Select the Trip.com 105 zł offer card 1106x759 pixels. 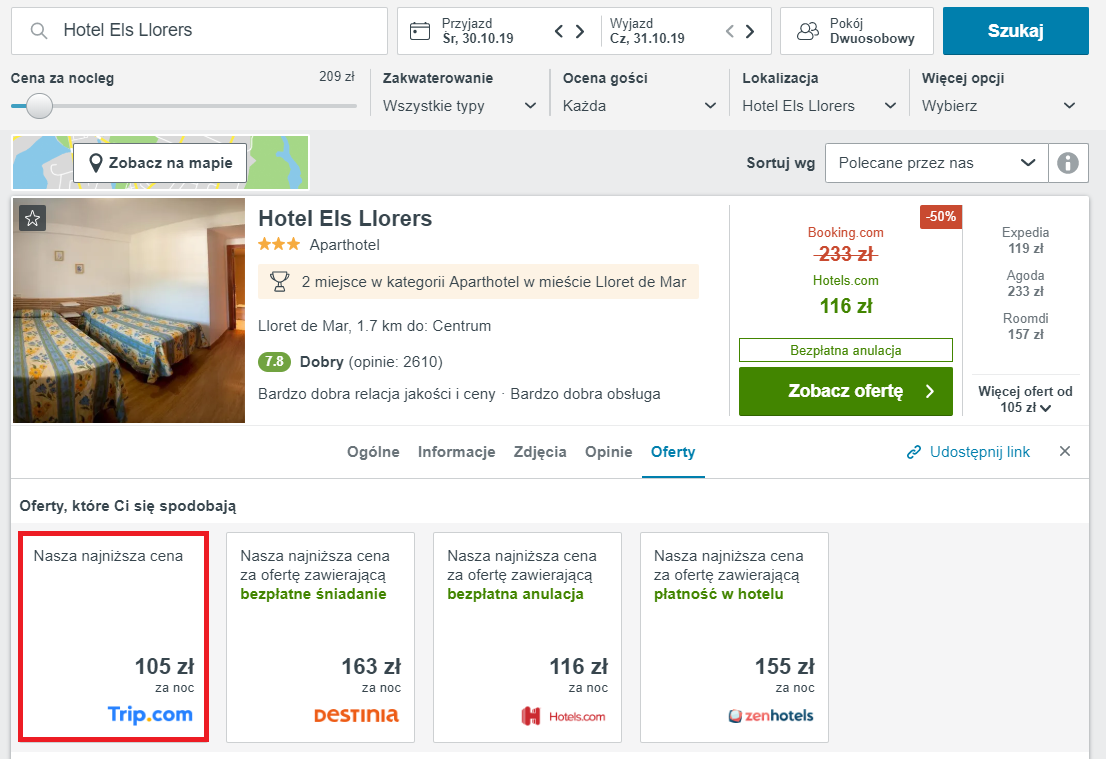114,637
